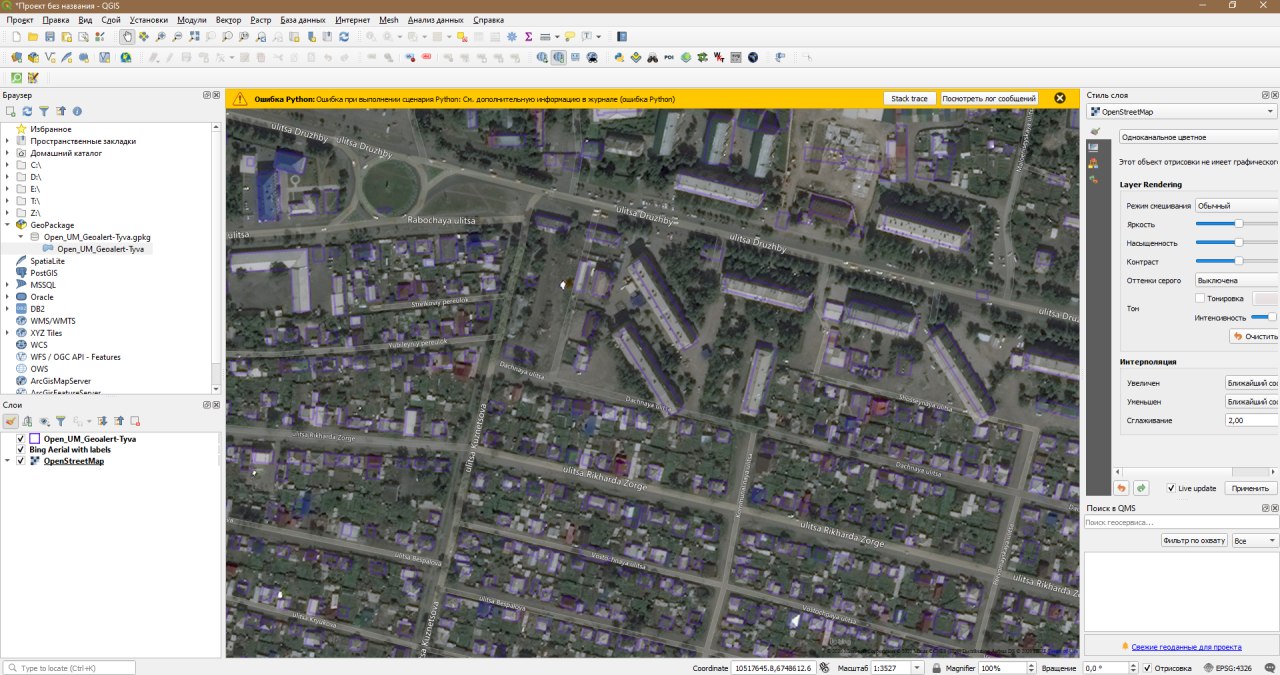Viewport: 1280px width, 675px height.
Task: Open the Слой menu
Action: tap(111, 20)
